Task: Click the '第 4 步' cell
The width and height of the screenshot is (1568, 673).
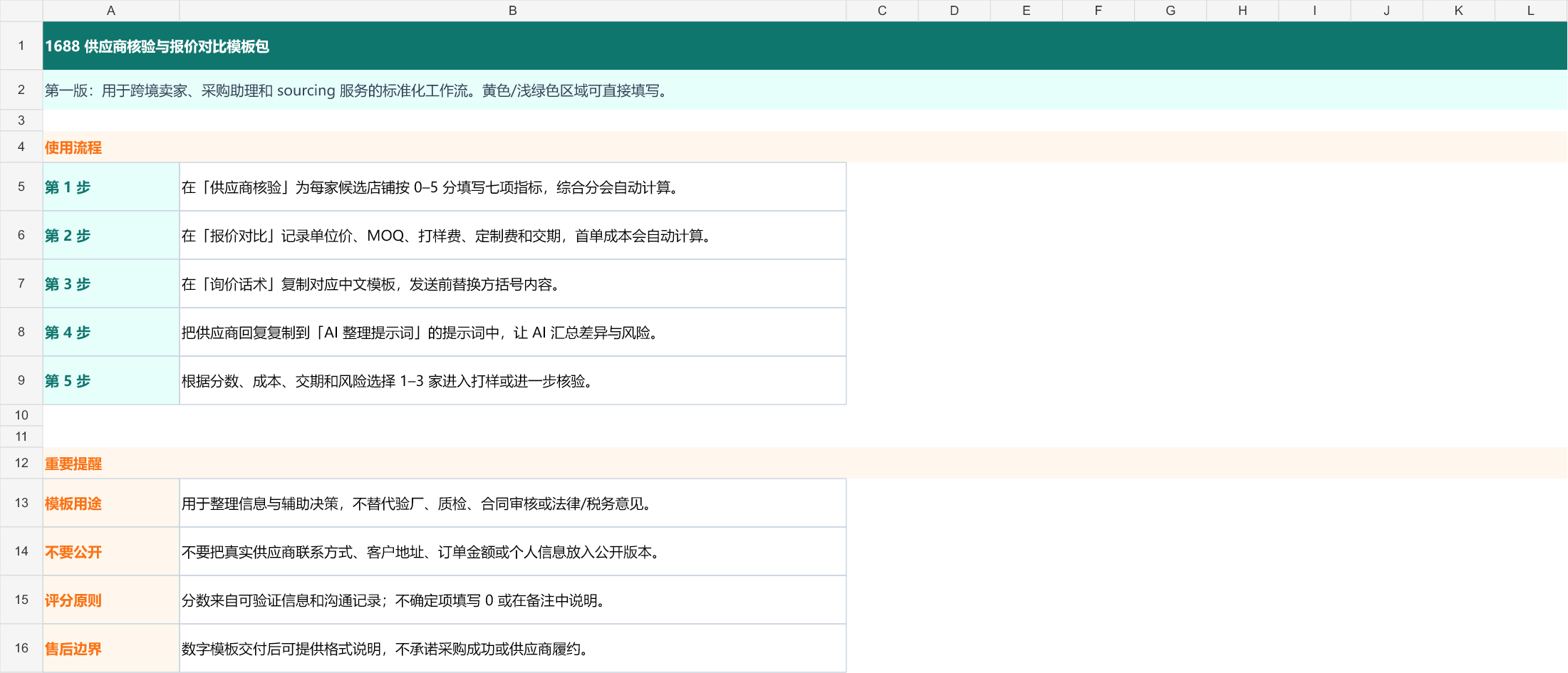Action: (x=111, y=332)
